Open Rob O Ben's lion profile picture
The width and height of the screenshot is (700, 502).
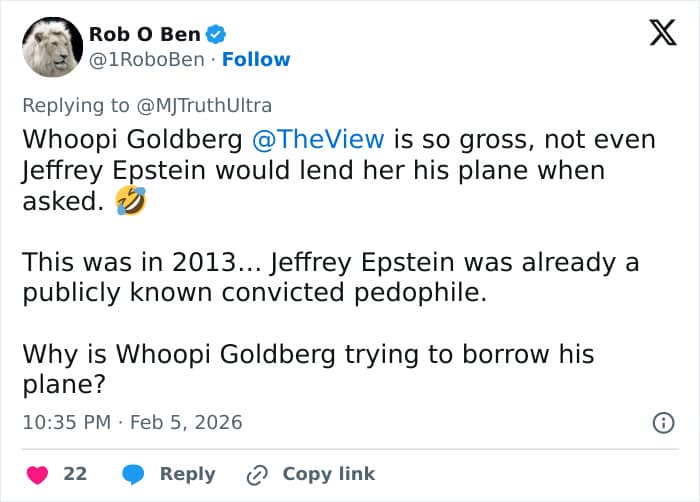pos(52,47)
